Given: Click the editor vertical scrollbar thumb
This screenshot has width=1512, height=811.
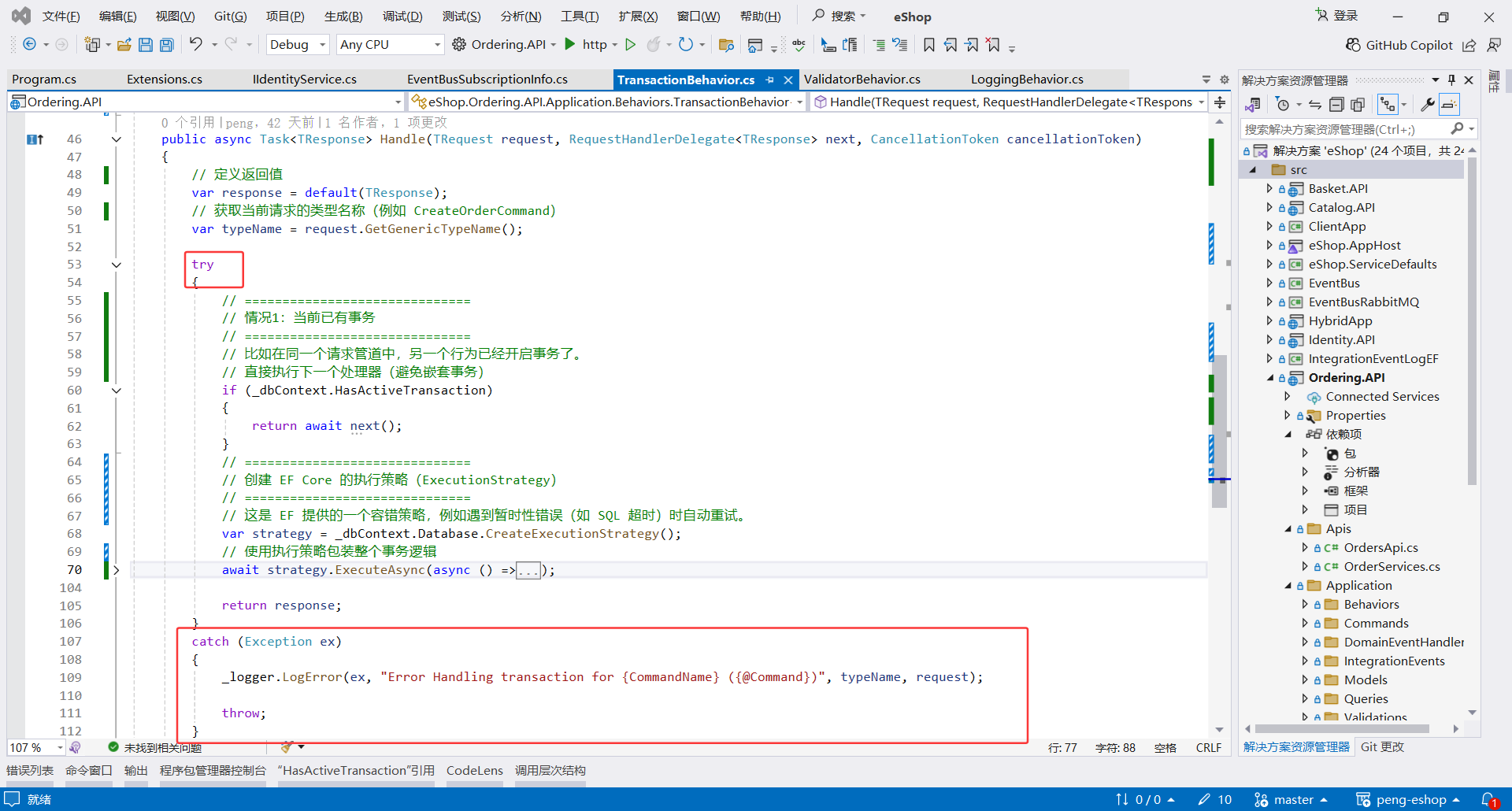Looking at the screenshot, I should coord(1219,431).
